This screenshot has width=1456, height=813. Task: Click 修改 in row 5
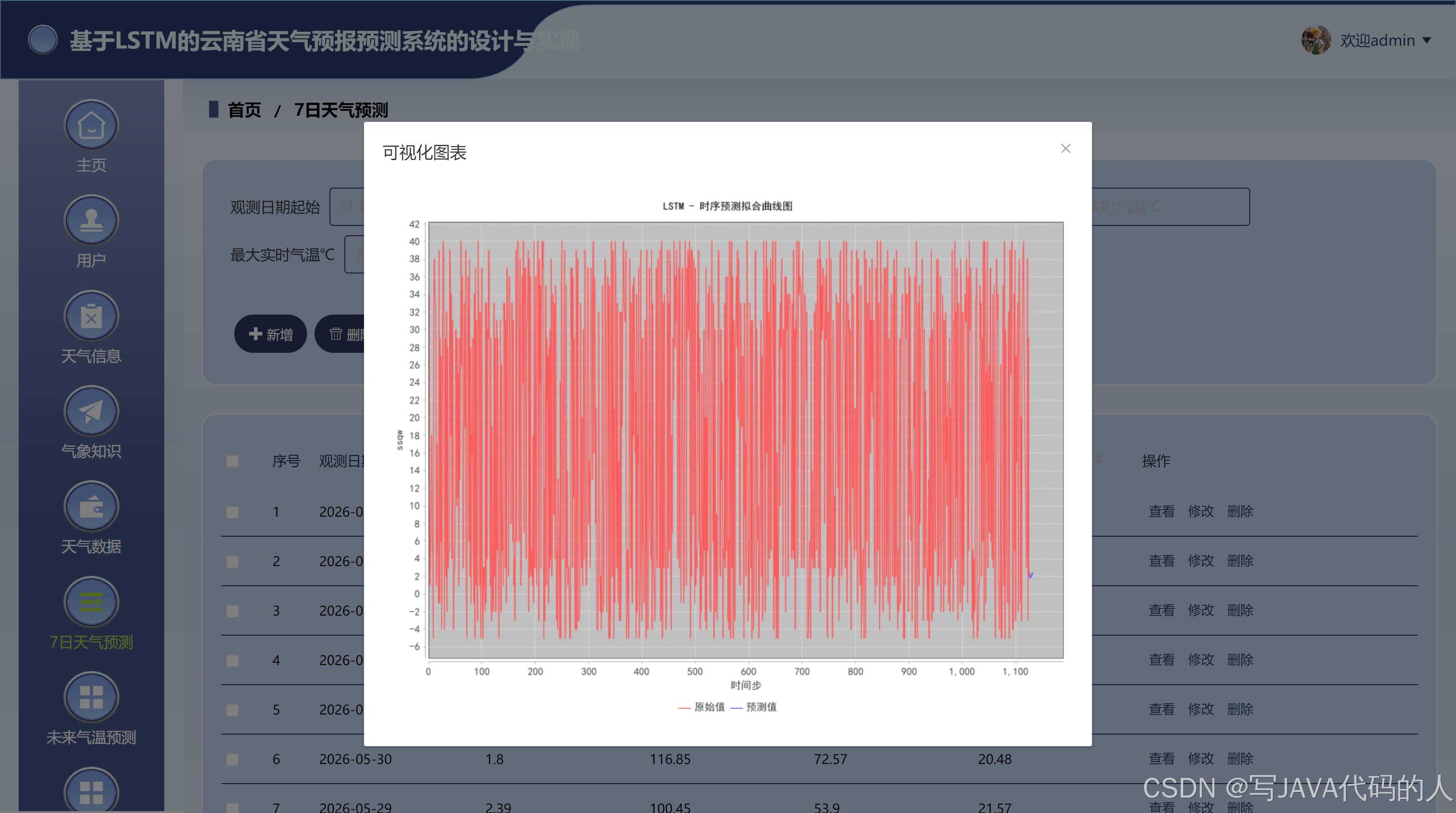[1201, 709]
